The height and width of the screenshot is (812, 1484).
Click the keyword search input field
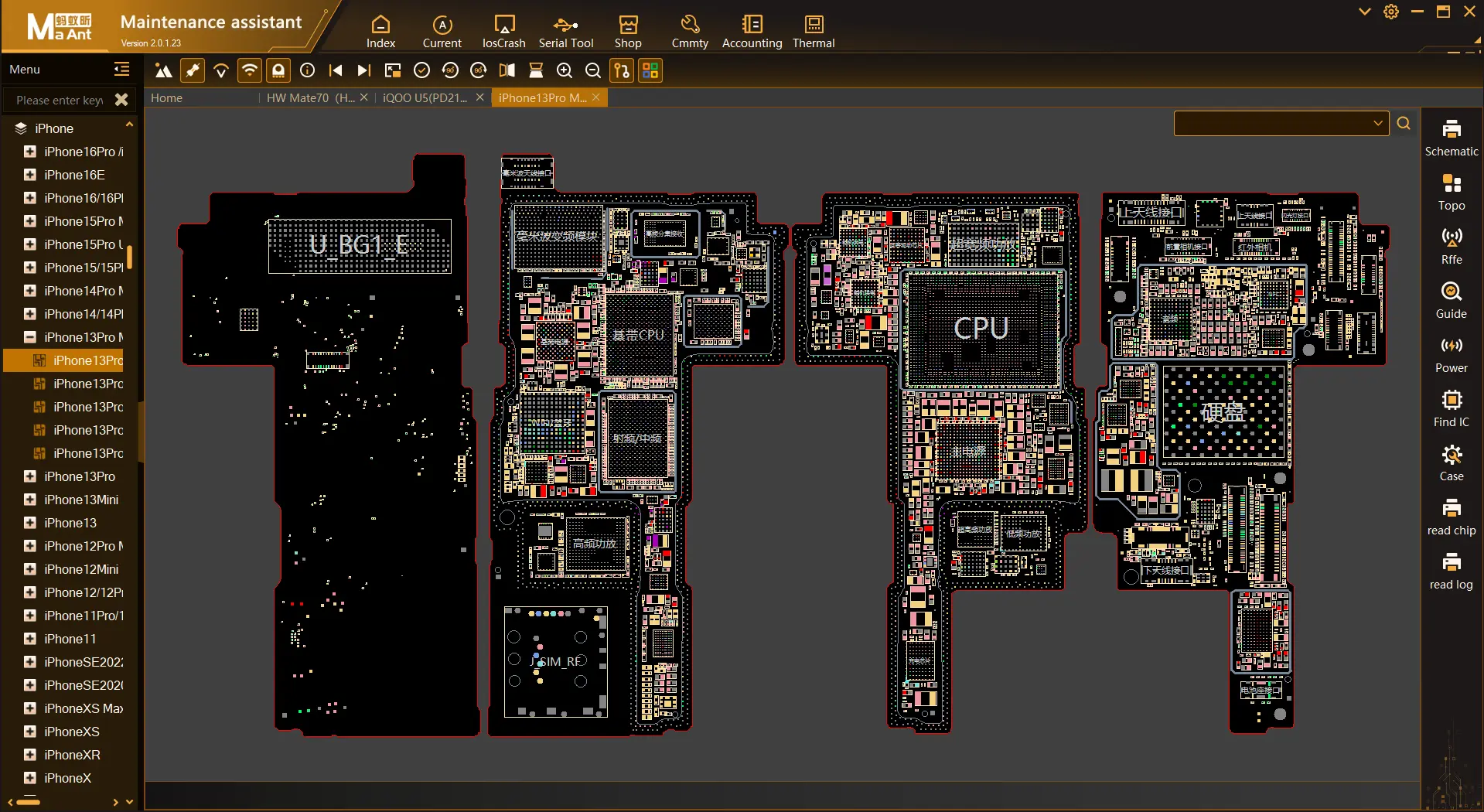pyautogui.click(x=59, y=100)
